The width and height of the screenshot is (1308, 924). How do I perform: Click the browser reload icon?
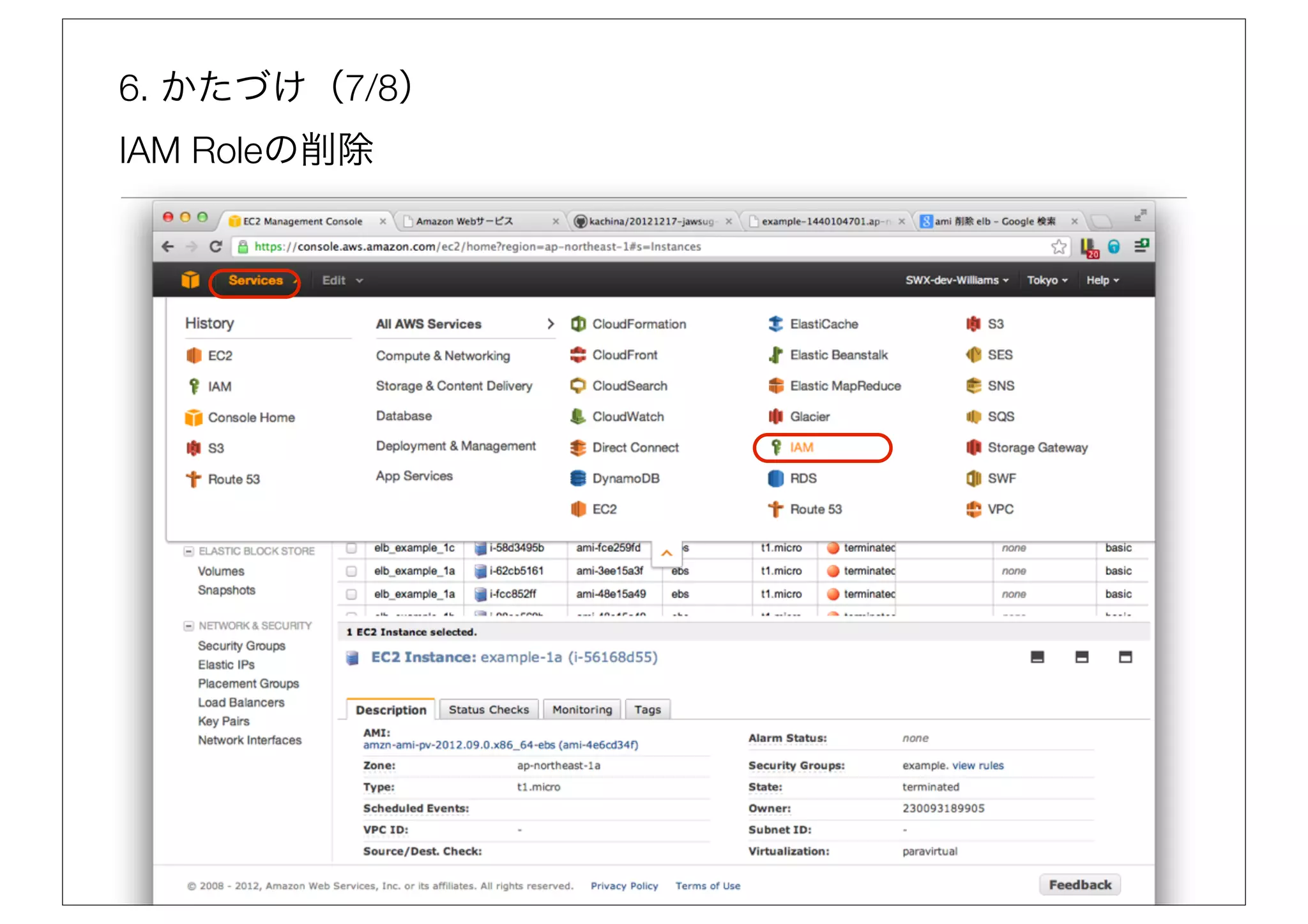pyautogui.click(x=216, y=246)
